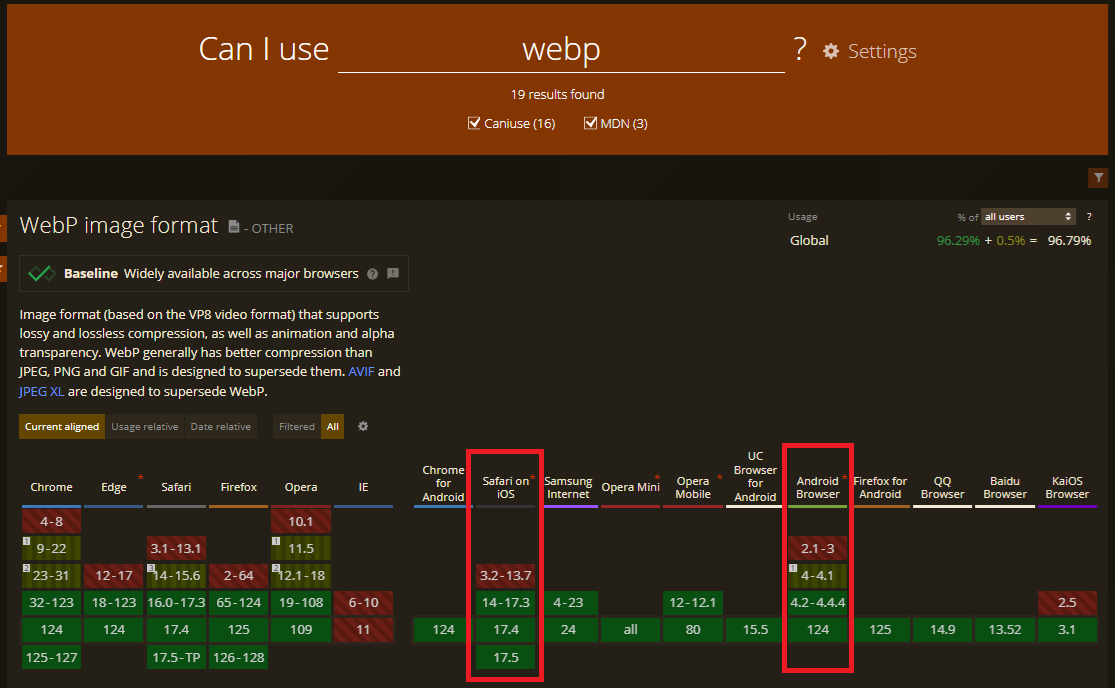Click the Chrome for Android header
Image resolution: width=1115 pixels, height=688 pixels.
coord(443,483)
